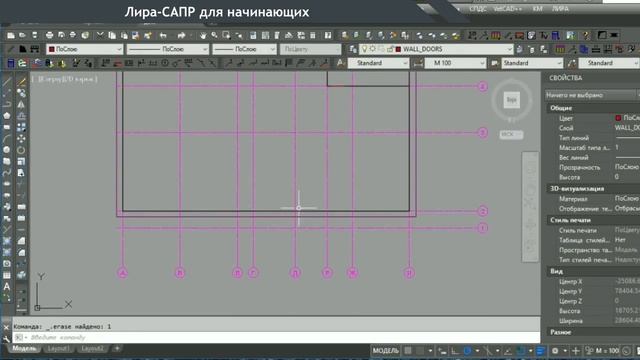Open the lineweight ПоСлою dropdown
The width and height of the screenshot is (640, 360).
pos(244,49)
